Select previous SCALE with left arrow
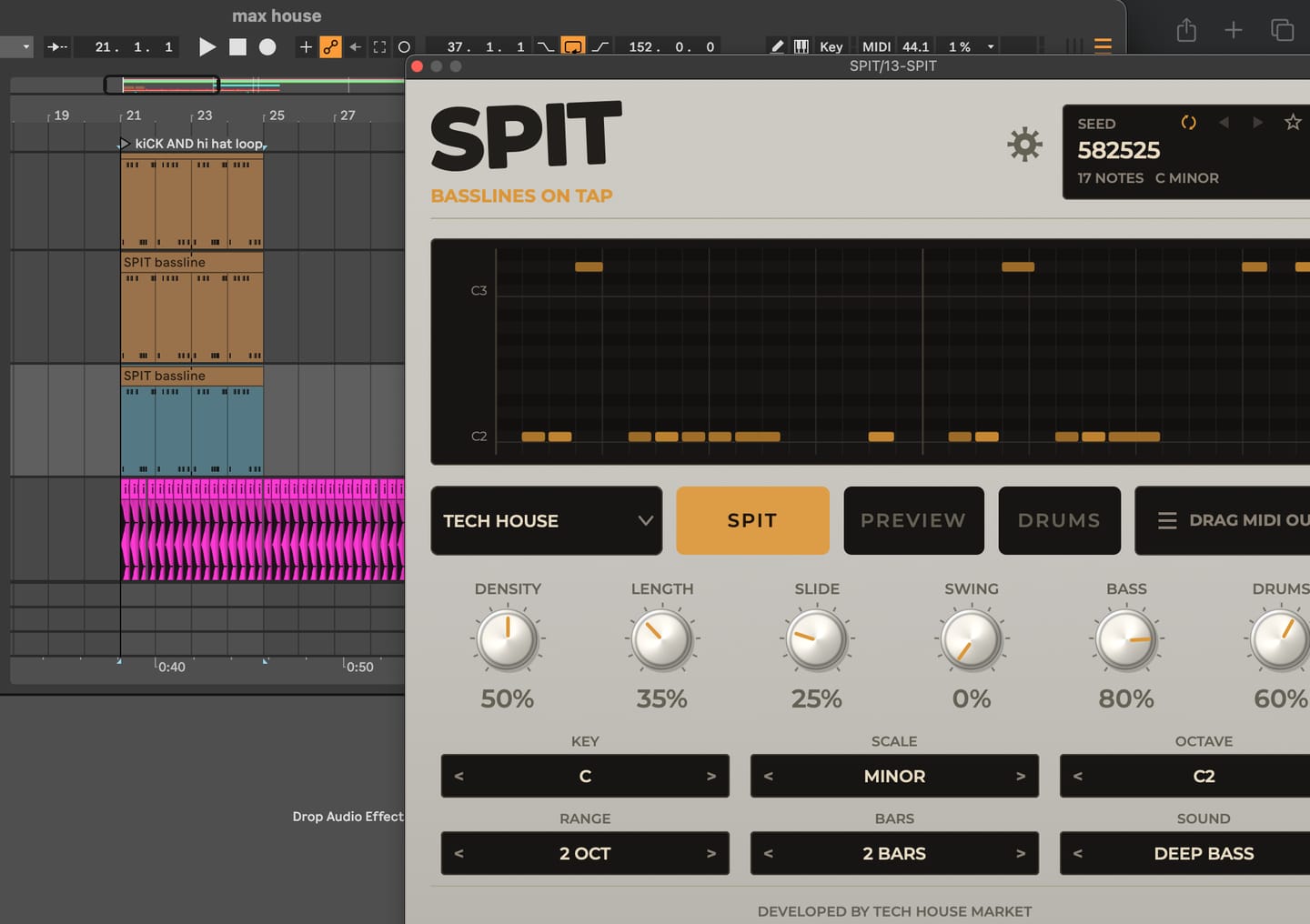The width and height of the screenshot is (1310, 924). pyautogui.click(x=769, y=776)
